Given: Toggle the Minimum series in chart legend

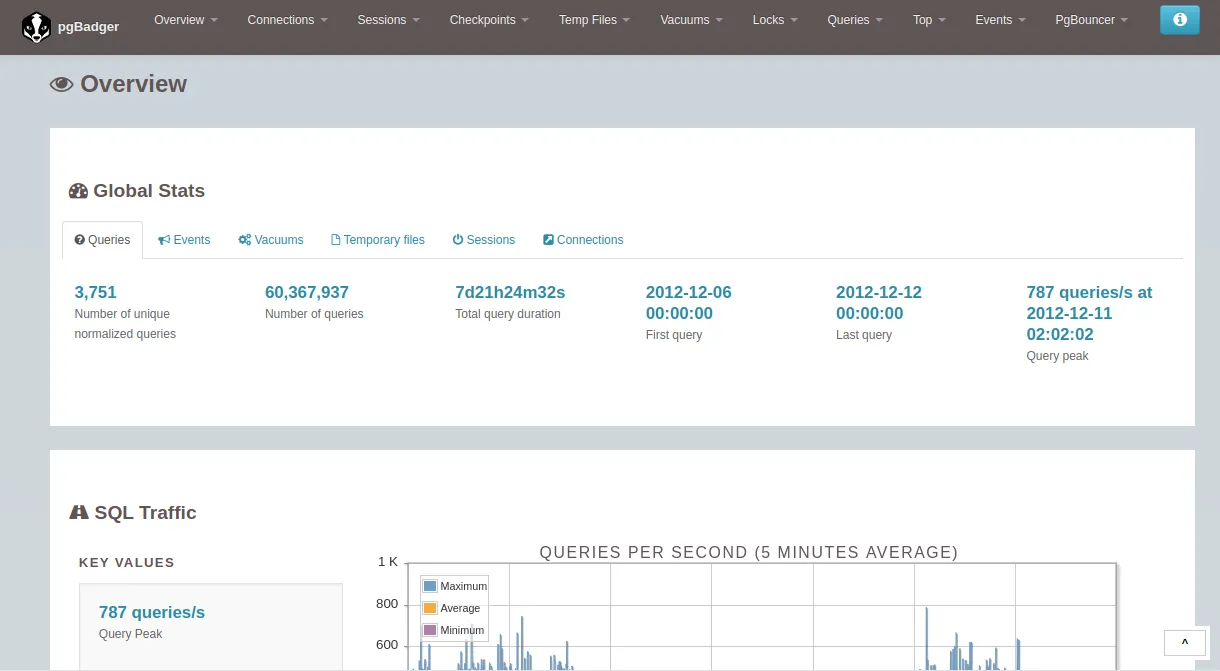Looking at the screenshot, I should [462, 630].
